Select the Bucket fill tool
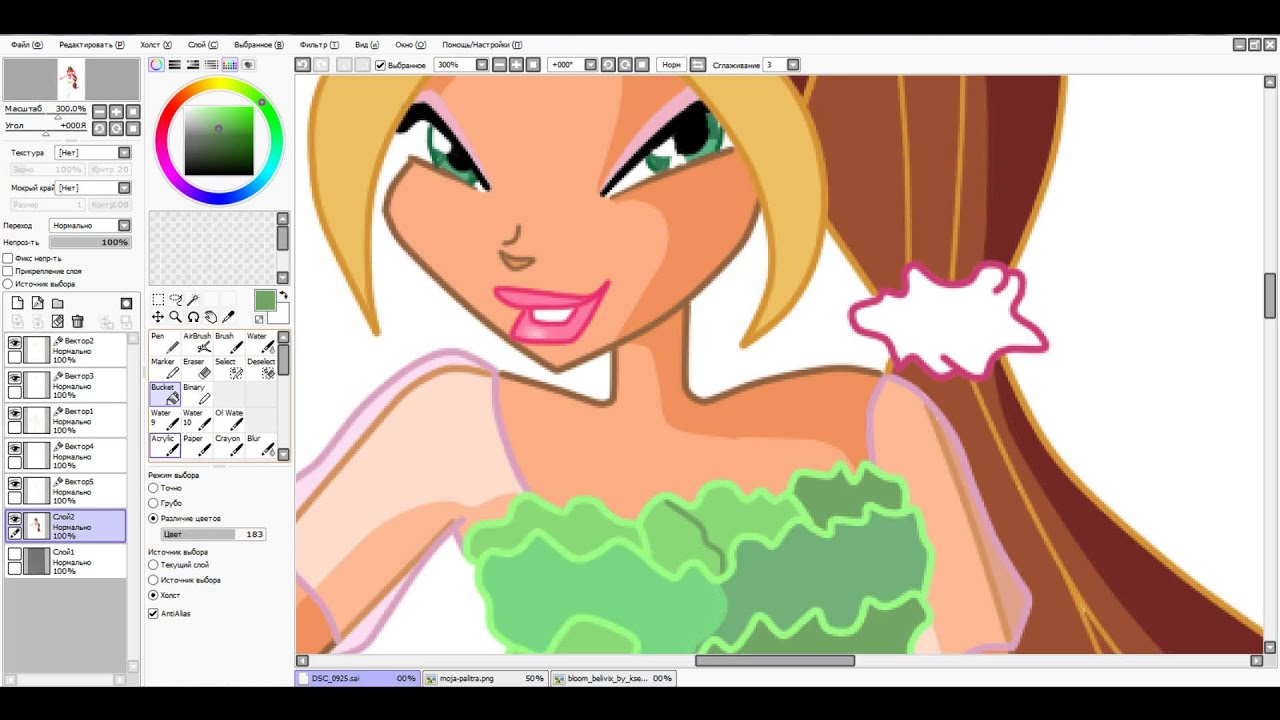Viewport: 1280px width, 720px height. pyautogui.click(x=165, y=393)
